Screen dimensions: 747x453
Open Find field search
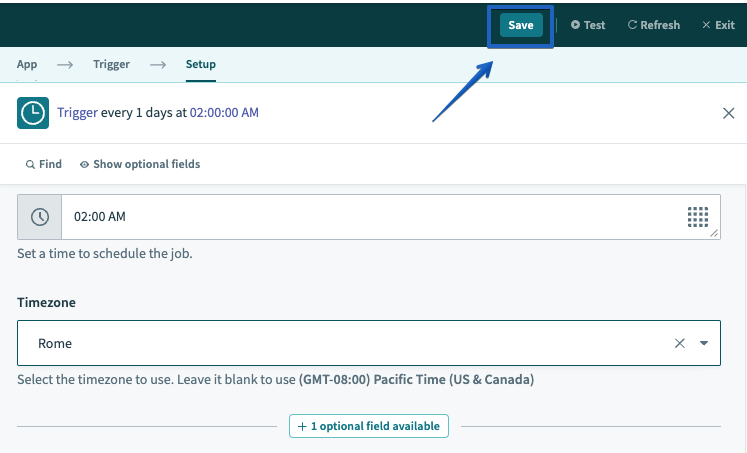pos(44,164)
